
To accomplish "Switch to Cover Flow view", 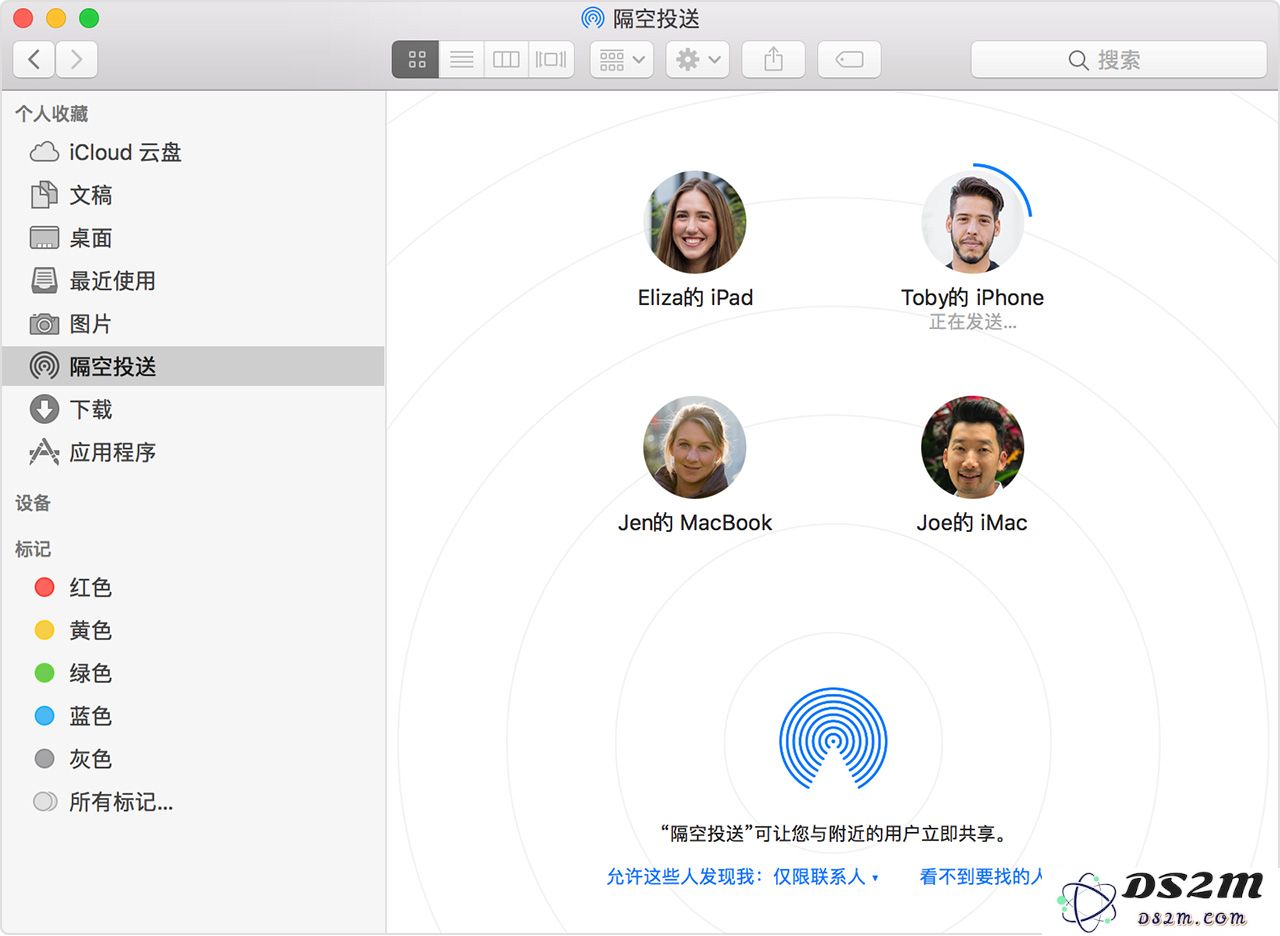I will (551, 60).
